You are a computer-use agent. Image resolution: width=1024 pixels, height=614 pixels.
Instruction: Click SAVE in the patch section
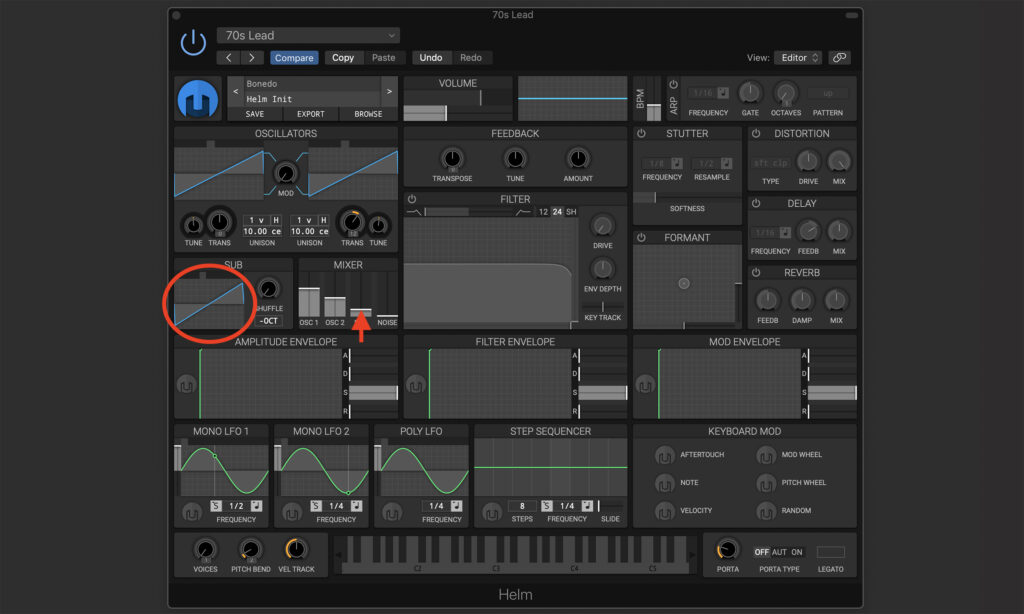pos(255,114)
